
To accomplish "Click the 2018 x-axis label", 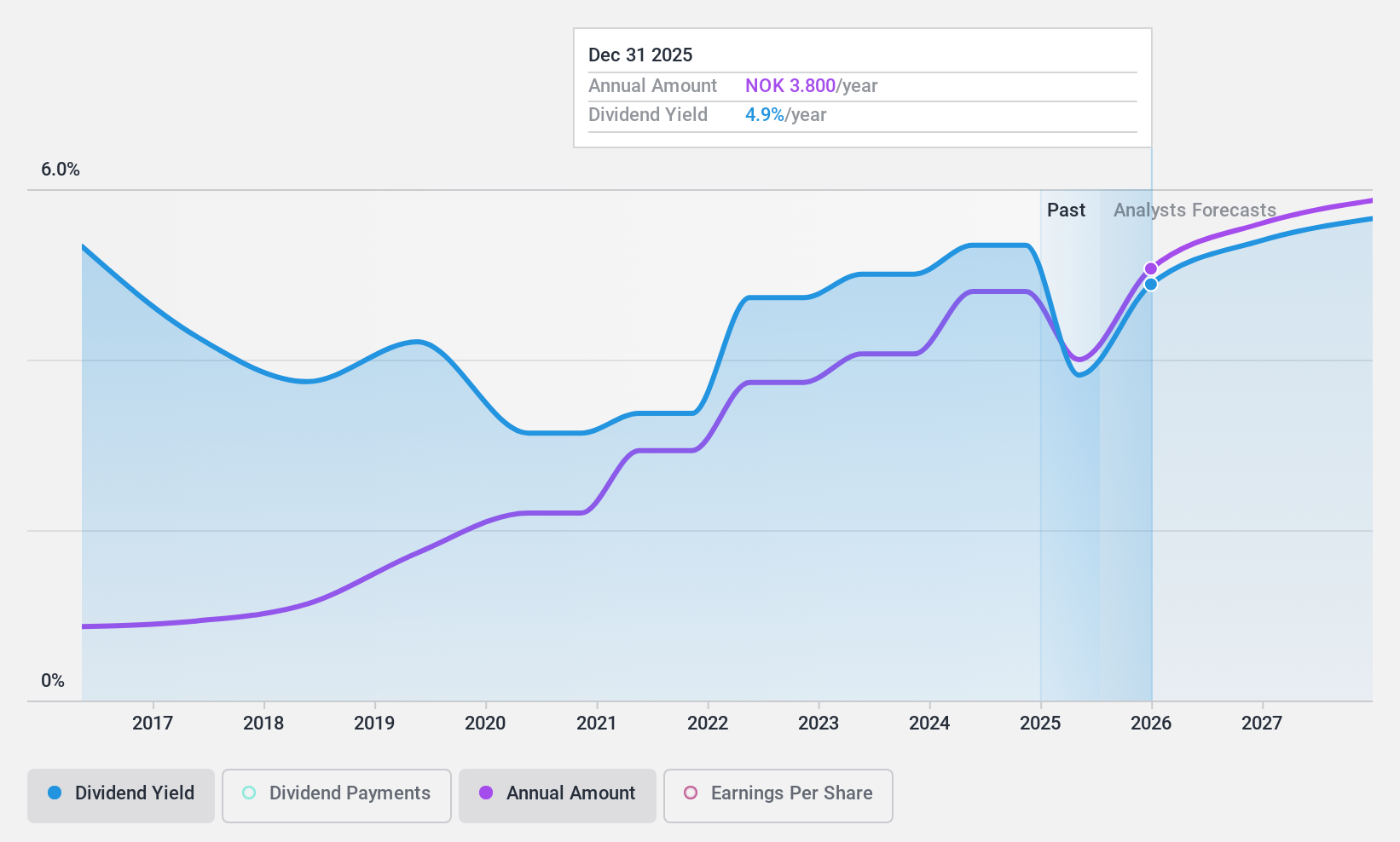I will 263,724.
